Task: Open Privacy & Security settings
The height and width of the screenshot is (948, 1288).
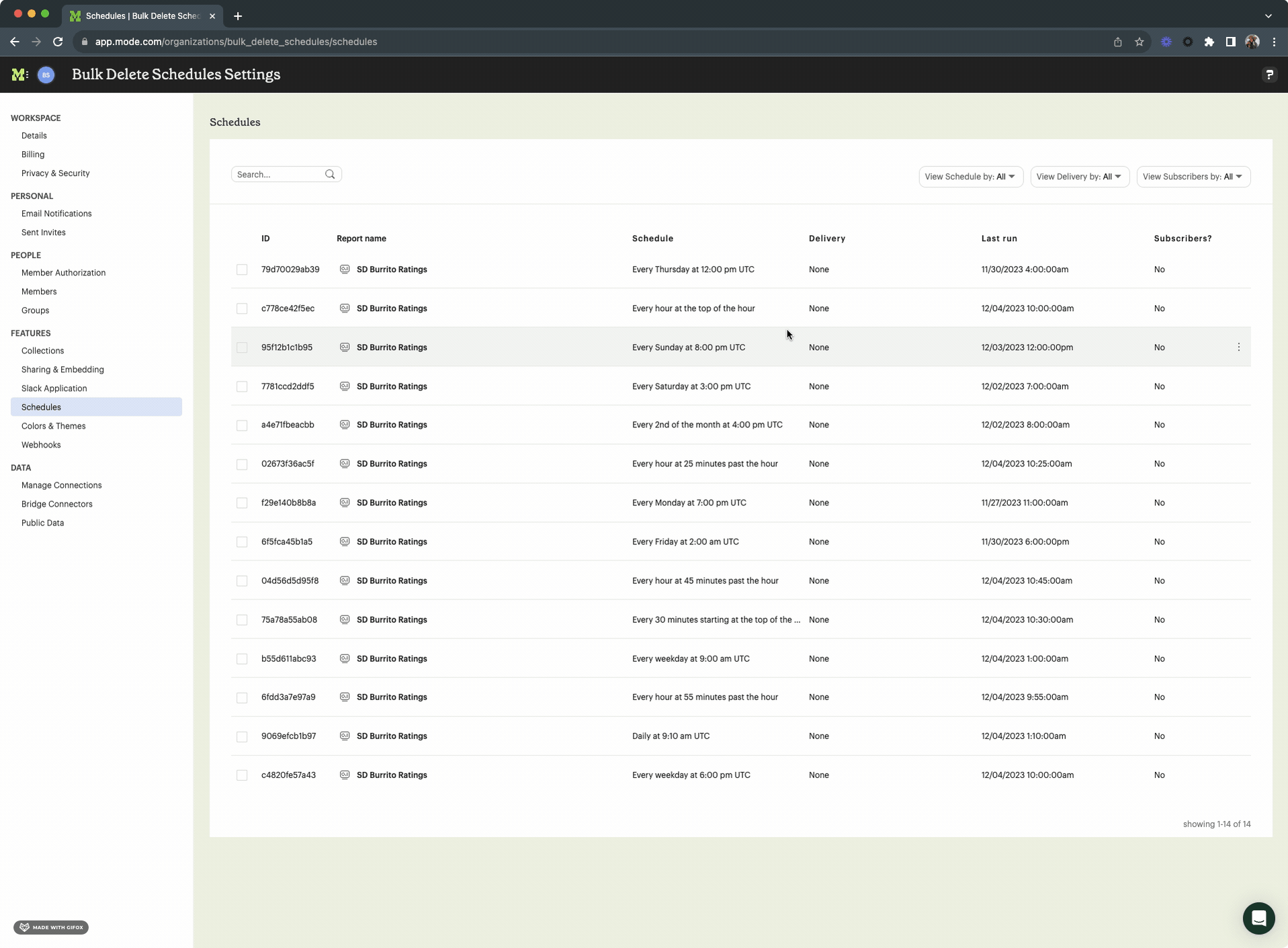Action: tap(56, 173)
